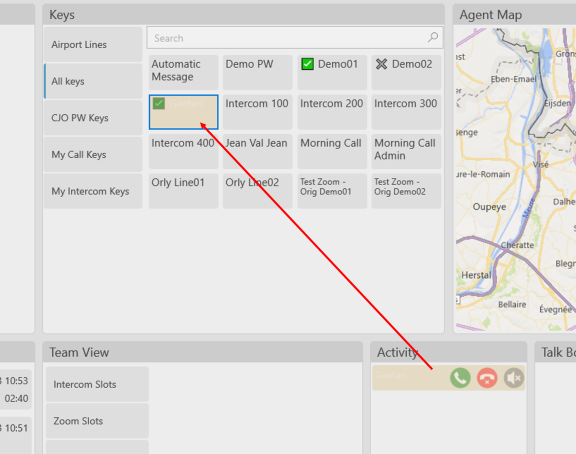The image size is (576, 454).
Task: Click the red hang up icon
Action: coord(487,378)
